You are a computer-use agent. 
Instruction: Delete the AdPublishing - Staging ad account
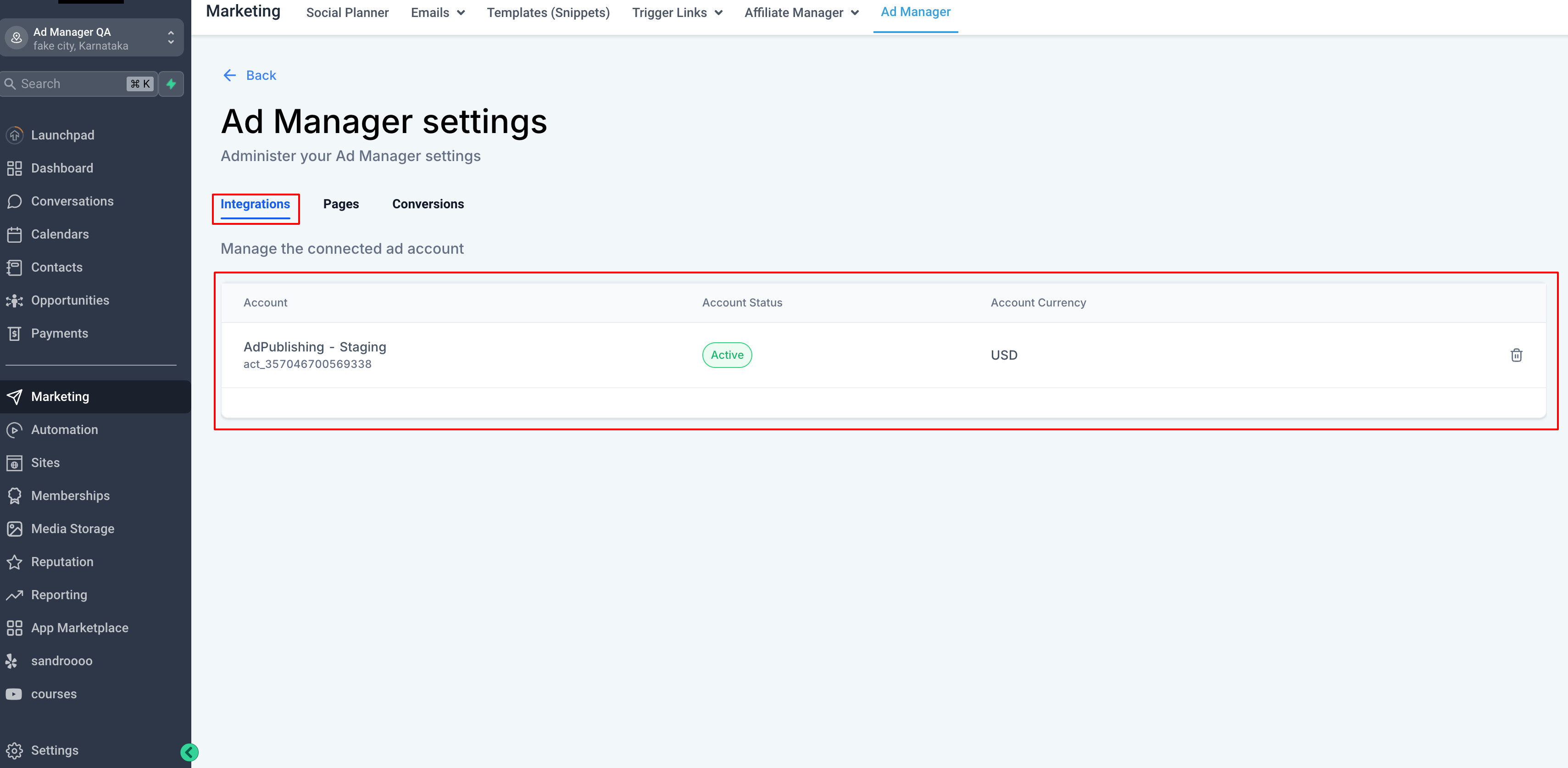coord(1516,355)
